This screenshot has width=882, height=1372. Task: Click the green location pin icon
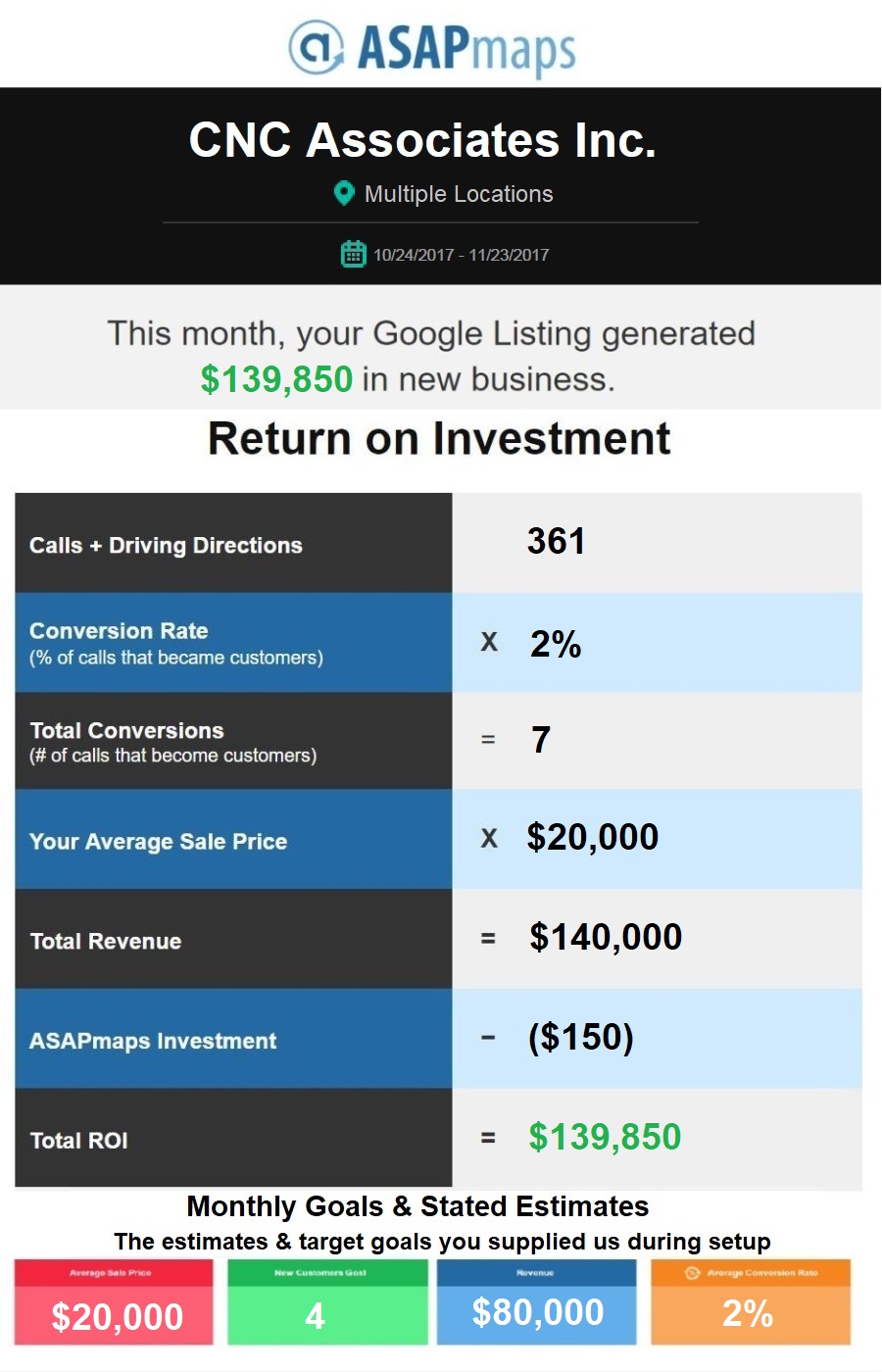click(343, 193)
